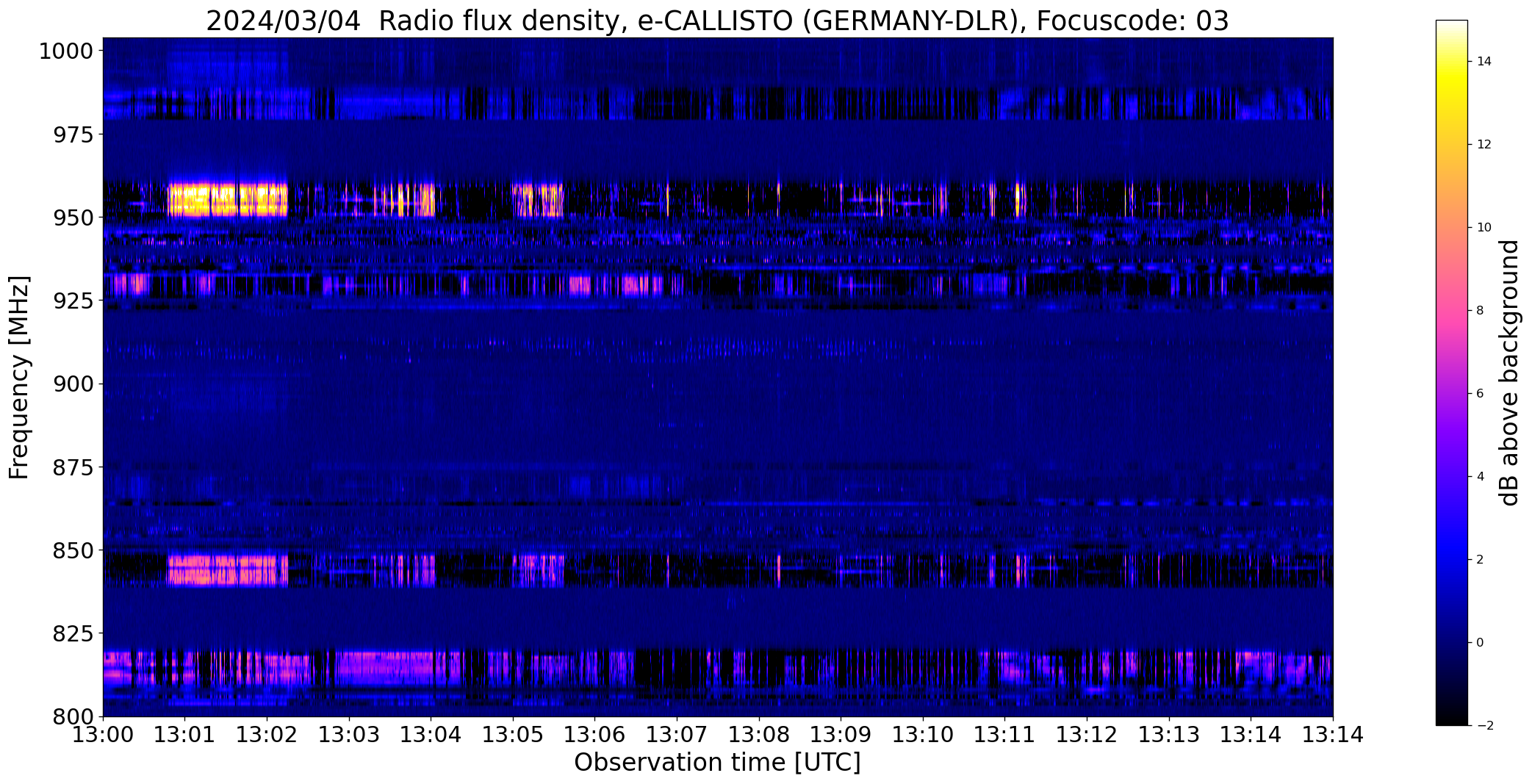The height and width of the screenshot is (784, 1532).
Task: Click the colorbar tick label 2
Action: [1480, 559]
